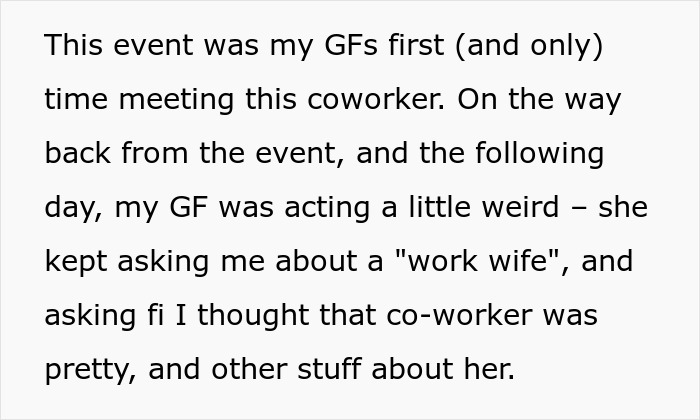
Task: Click the word "kept" starting fifth line
Action: (75, 261)
